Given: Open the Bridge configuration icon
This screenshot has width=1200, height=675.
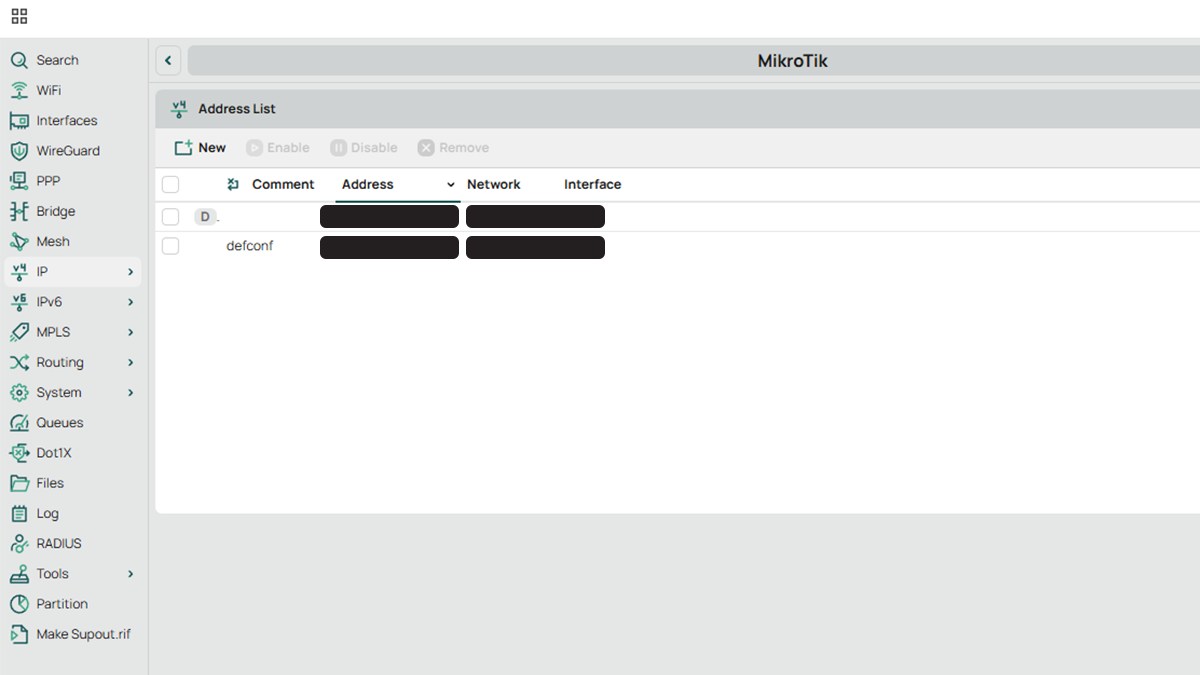Looking at the screenshot, I should tap(20, 211).
